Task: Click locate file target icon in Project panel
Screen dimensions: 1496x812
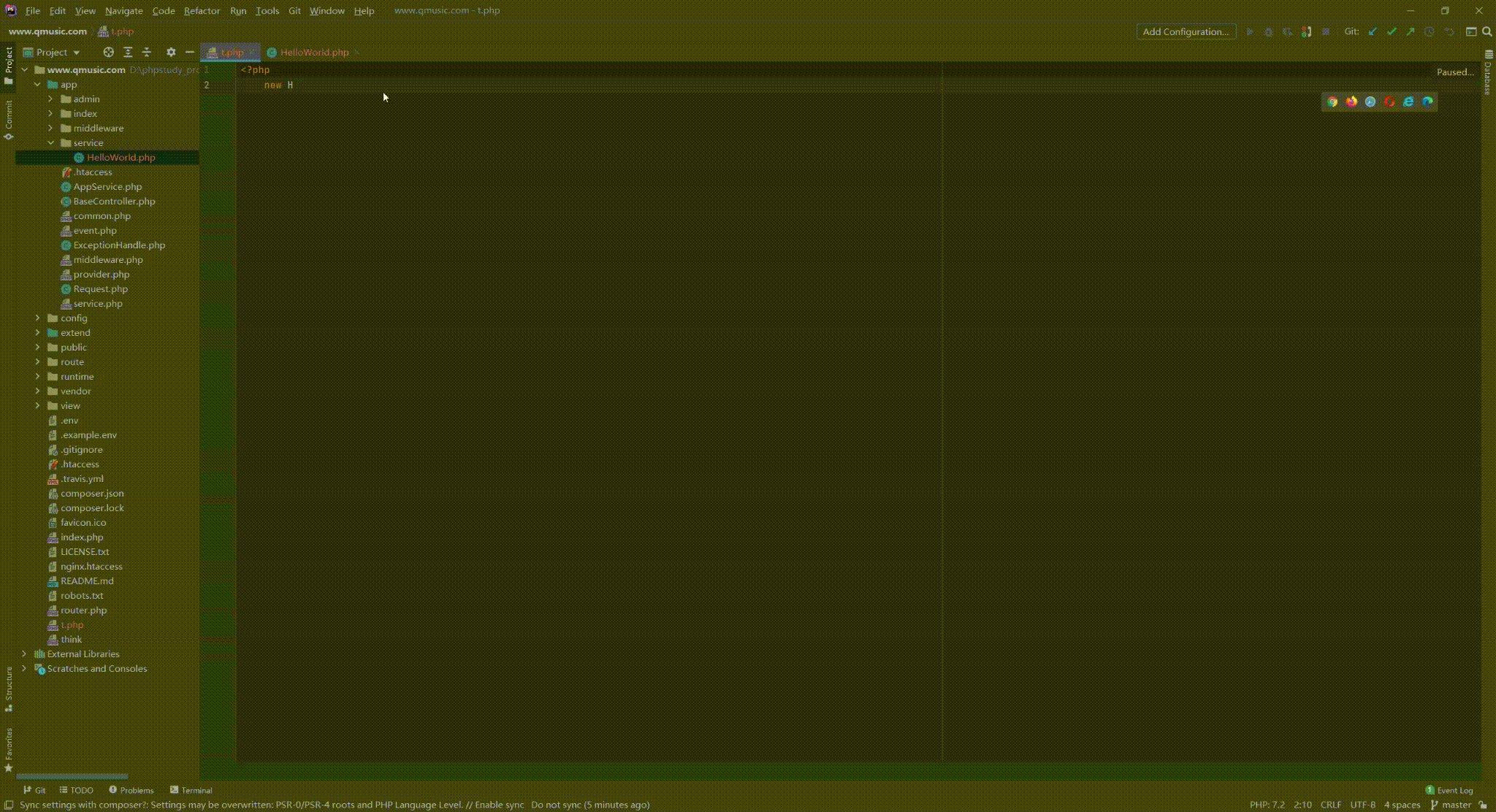Action: click(x=108, y=52)
